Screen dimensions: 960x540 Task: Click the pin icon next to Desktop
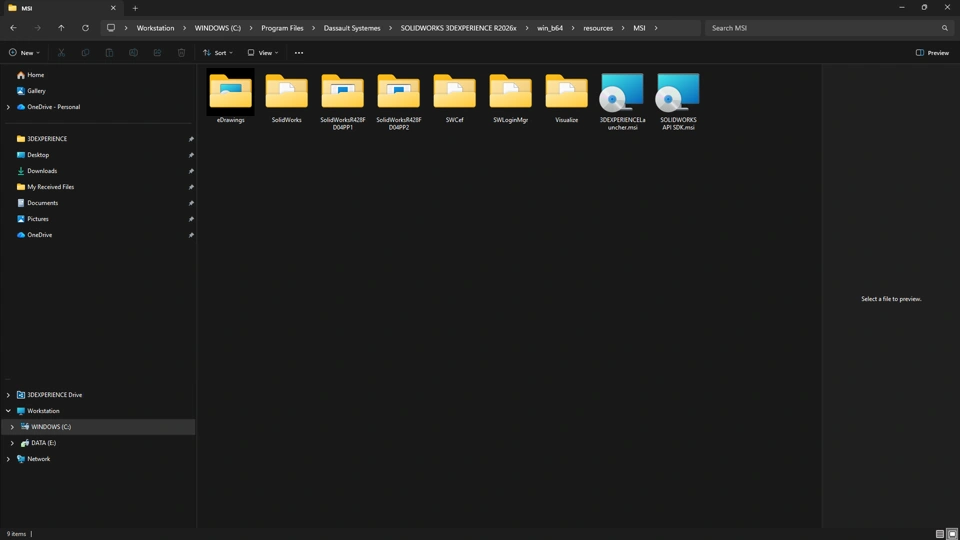click(191, 155)
